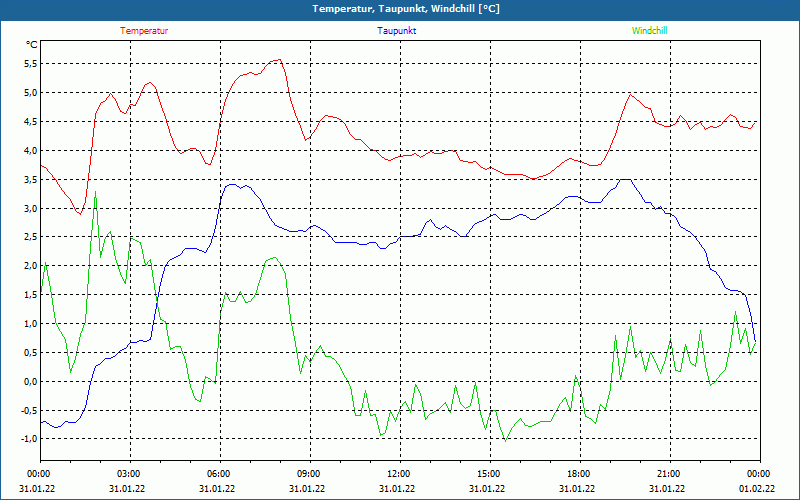Click the blue Taupunkt legend label
This screenshot has width=800, height=500.
click(x=396, y=31)
